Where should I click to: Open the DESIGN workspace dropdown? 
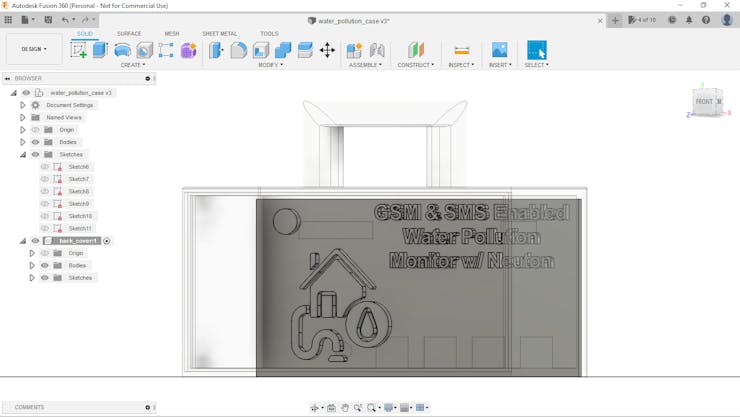(x=34, y=49)
